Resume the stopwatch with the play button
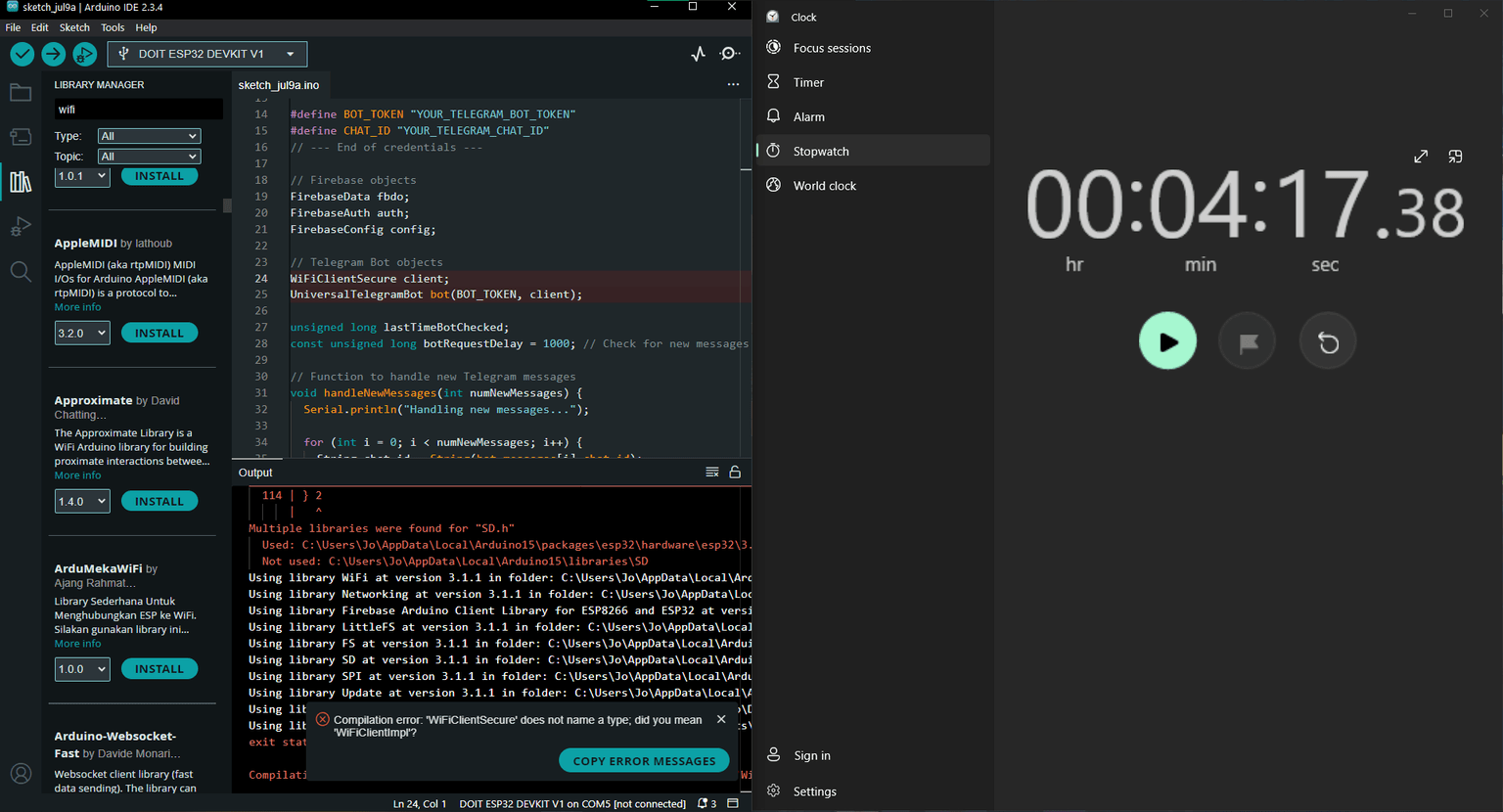The width and height of the screenshot is (1503, 812). point(1167,340)
